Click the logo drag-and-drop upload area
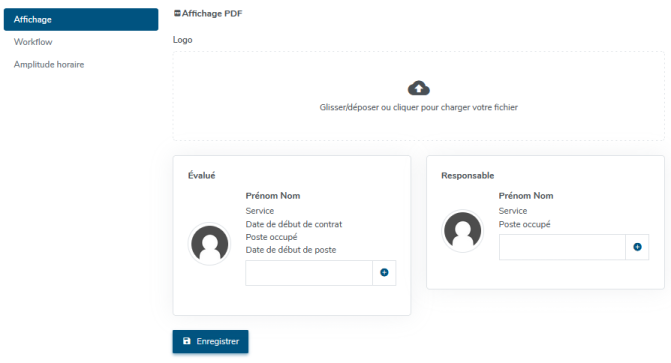 point(419,96)
